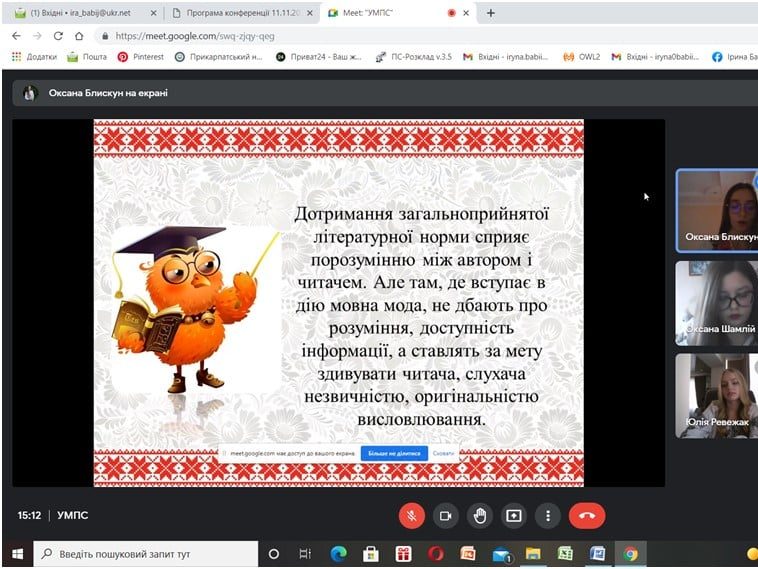Open Microsoft Edge from taskbar

click(x=338, y=554)
